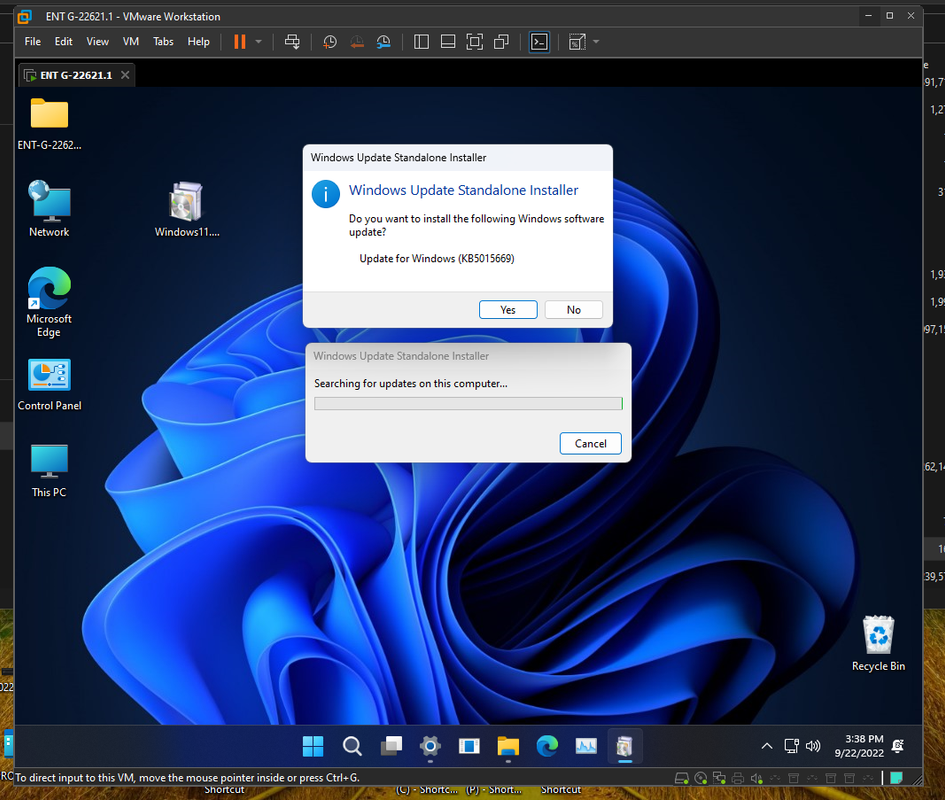Screen dimensions: 945x800
Task: Select the ENT-G-2262... folder on the desktop
Action: click(x=49, y=124)
